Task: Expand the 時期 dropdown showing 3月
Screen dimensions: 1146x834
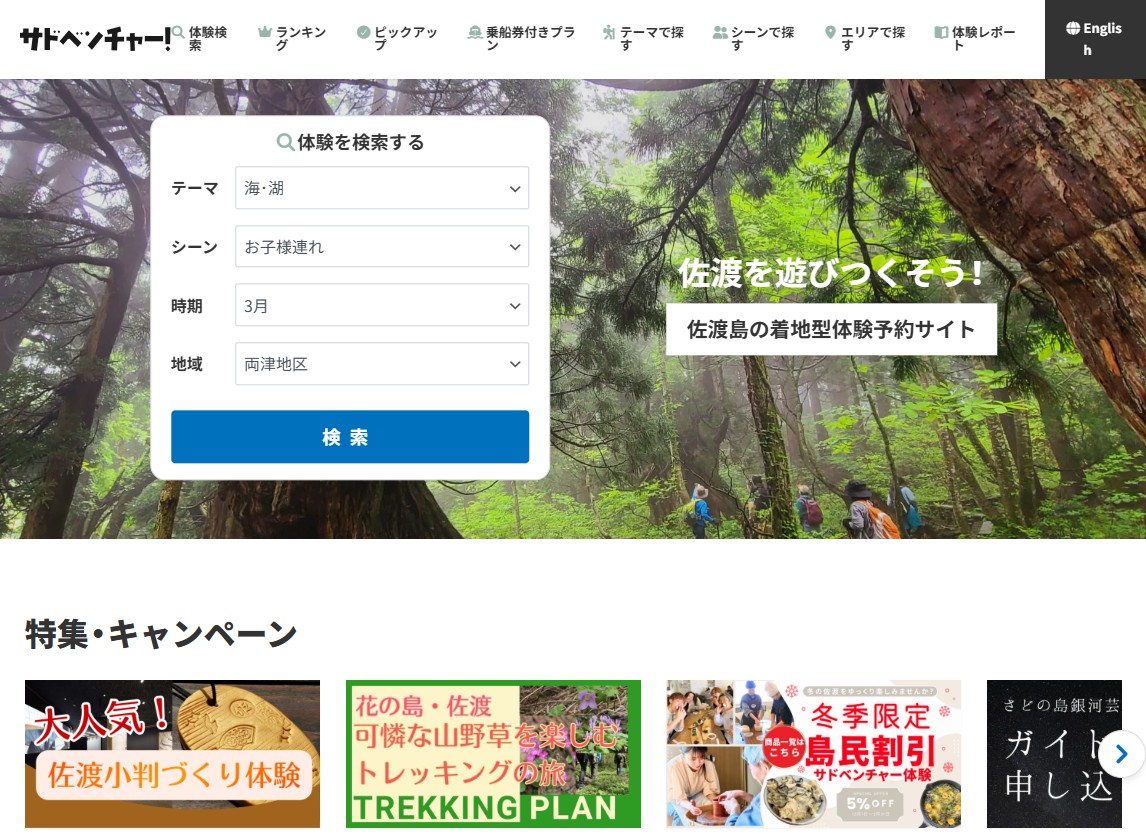Action: 381,306
